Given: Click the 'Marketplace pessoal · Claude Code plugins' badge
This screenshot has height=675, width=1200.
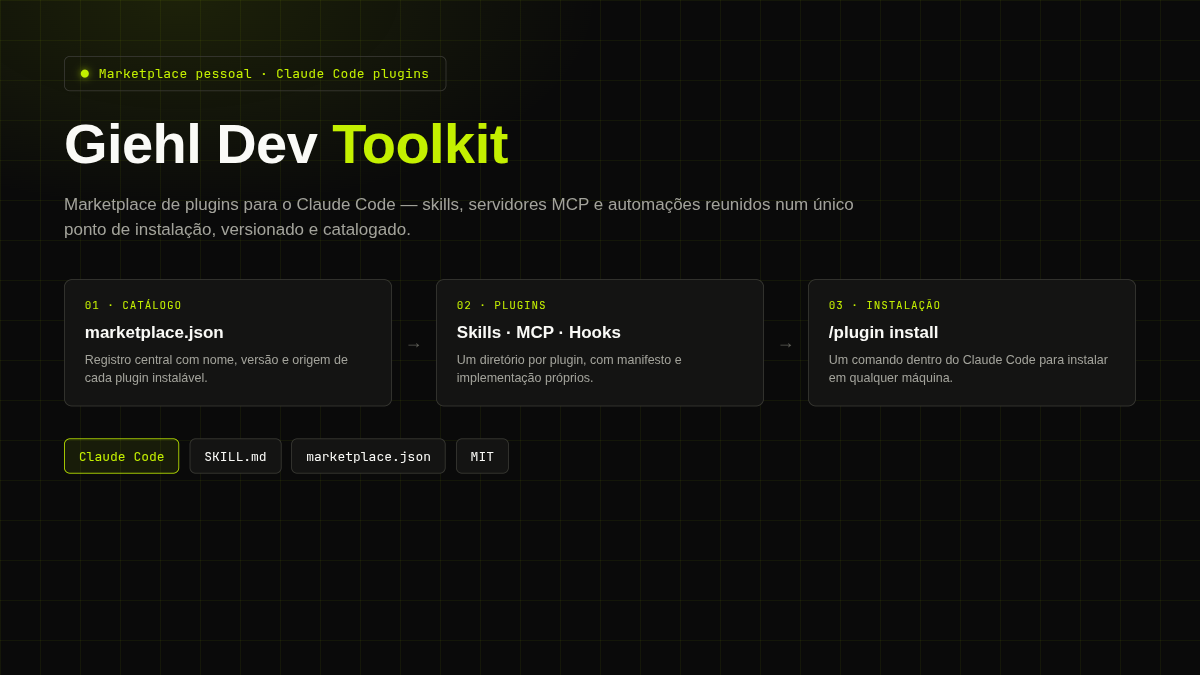Looking at the screenshot, I should (255, 74).
